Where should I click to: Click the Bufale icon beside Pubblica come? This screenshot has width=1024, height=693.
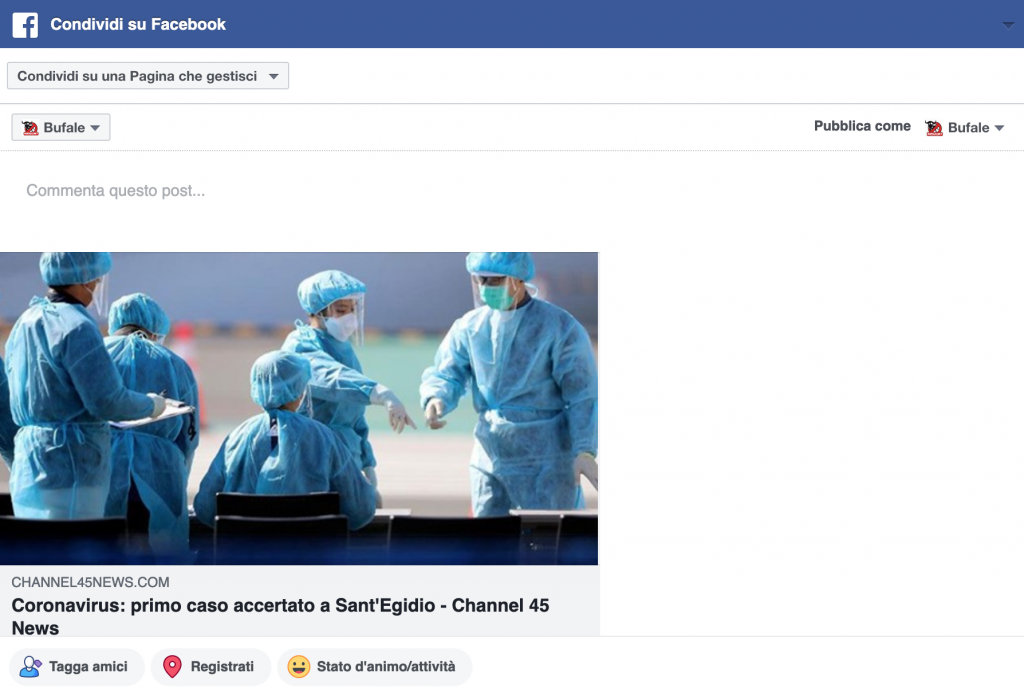tap(934, 128)
